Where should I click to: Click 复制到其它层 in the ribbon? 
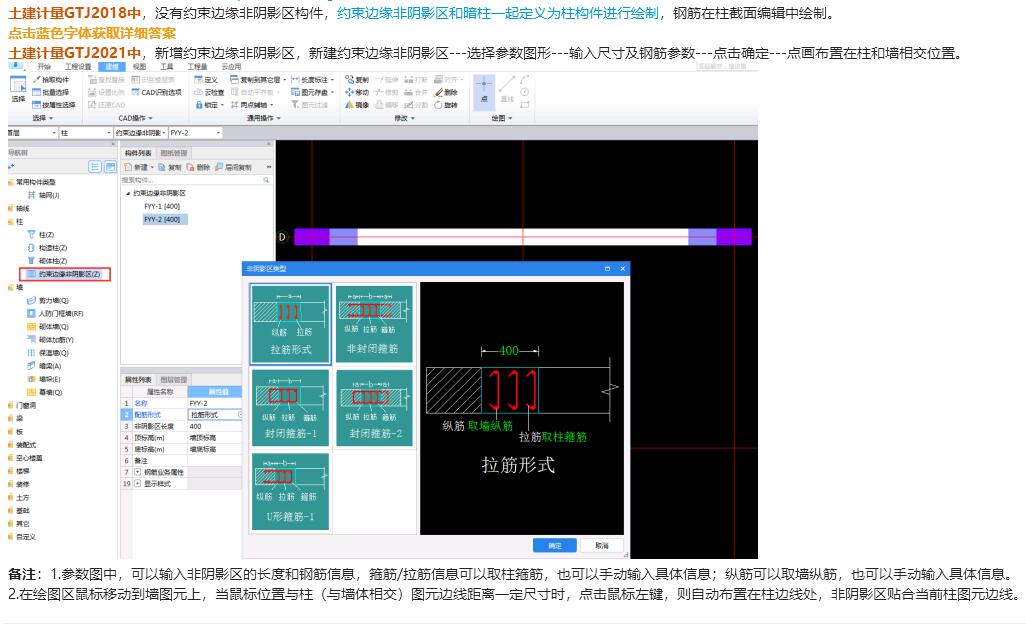(258, 80)
